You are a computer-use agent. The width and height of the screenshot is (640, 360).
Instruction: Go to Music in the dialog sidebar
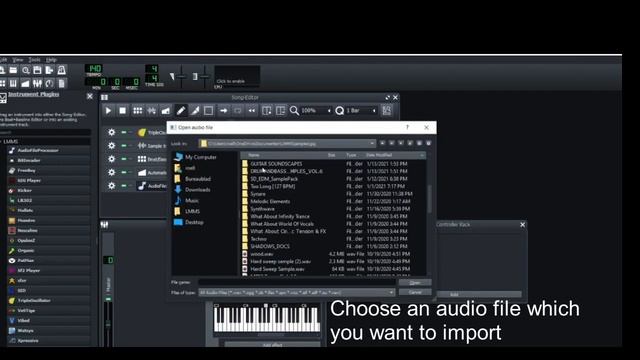pyautogui.click(x=187, y=200)
